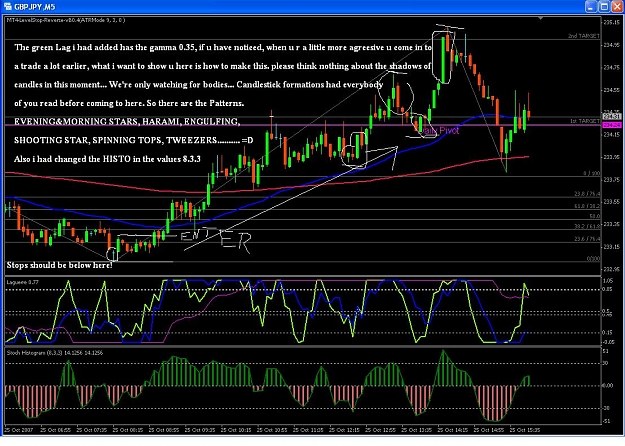Click the '25 Oct 2007' time axis label

click(20, 430)
